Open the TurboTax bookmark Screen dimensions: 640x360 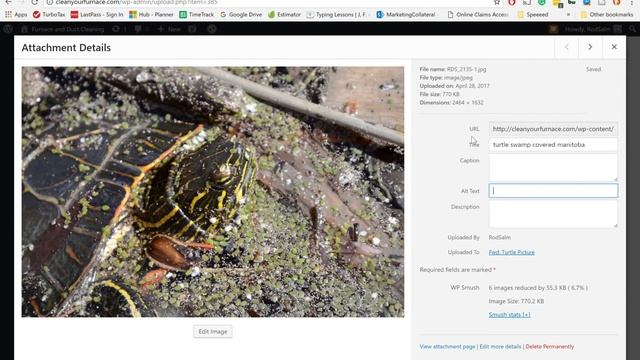[x=49, y=14]
